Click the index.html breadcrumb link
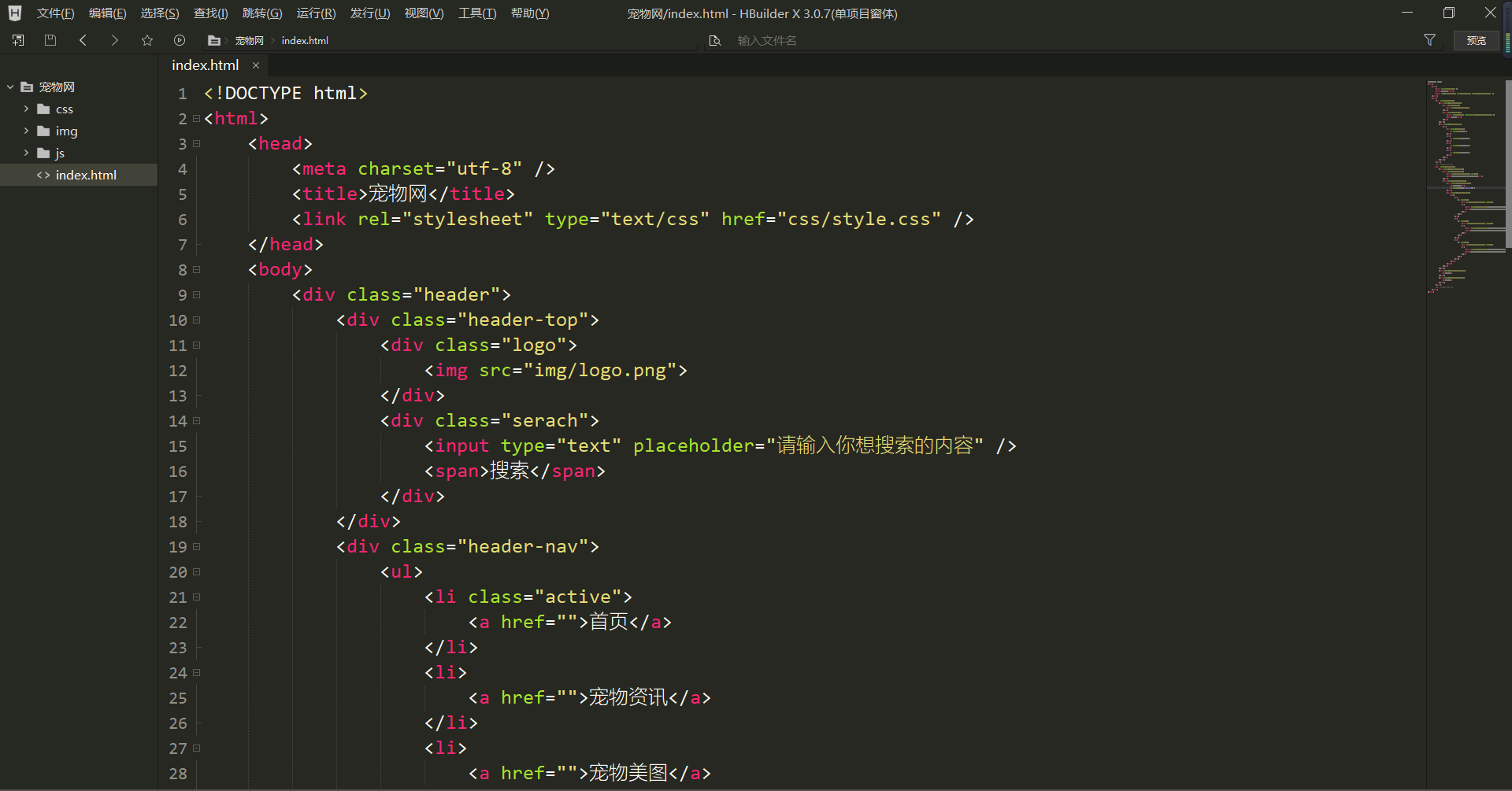Screen dimensions: 1512x791 [305, 40]
